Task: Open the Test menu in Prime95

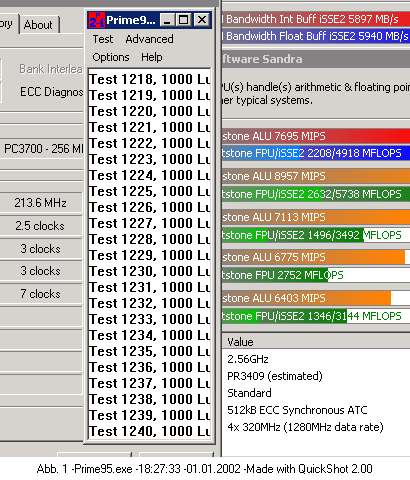Action: (103, 39)
